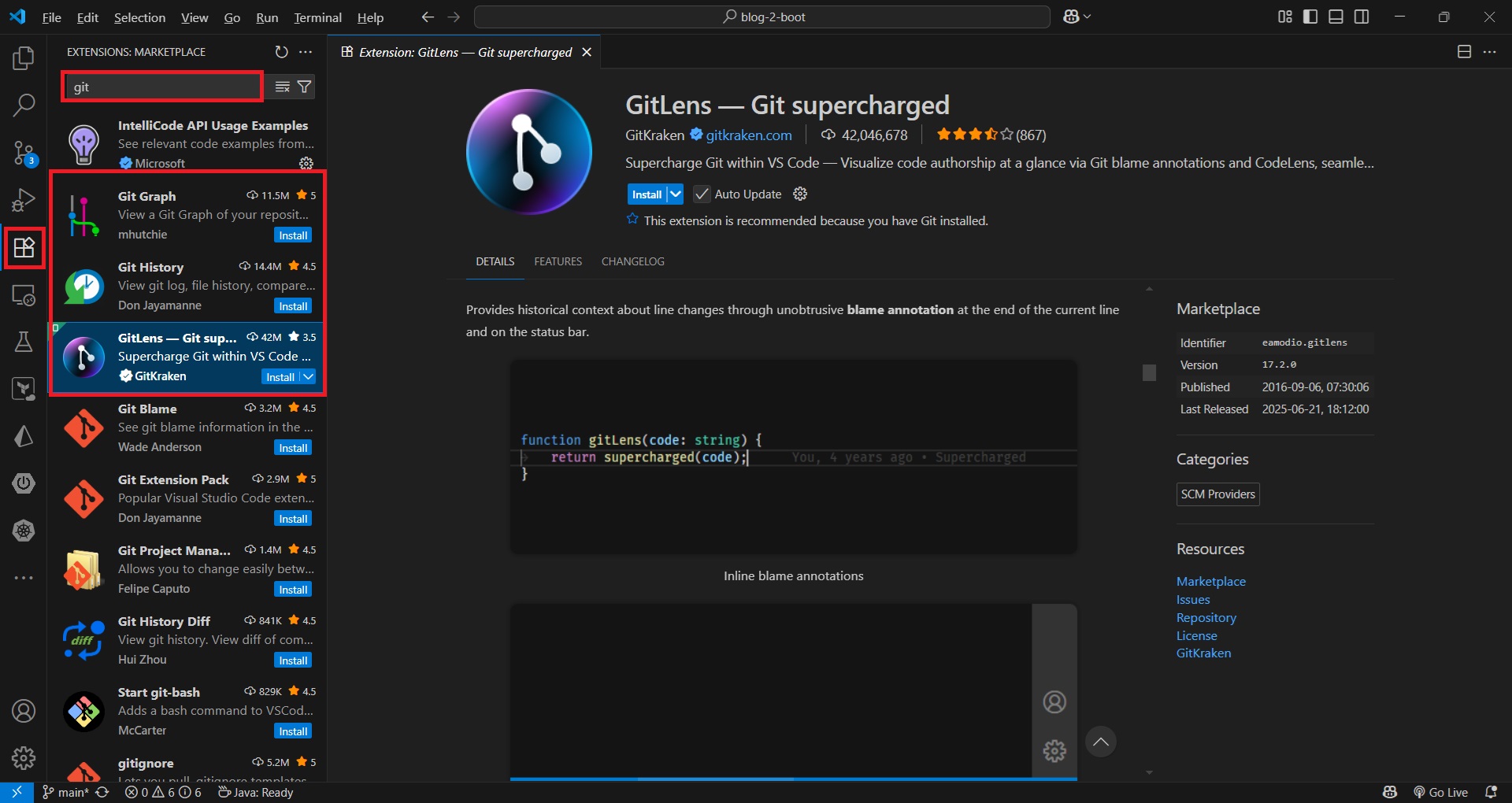Install the Git Graph extension
The image size is (1512, 803).
pyautogui.click(x=293, y=235)
